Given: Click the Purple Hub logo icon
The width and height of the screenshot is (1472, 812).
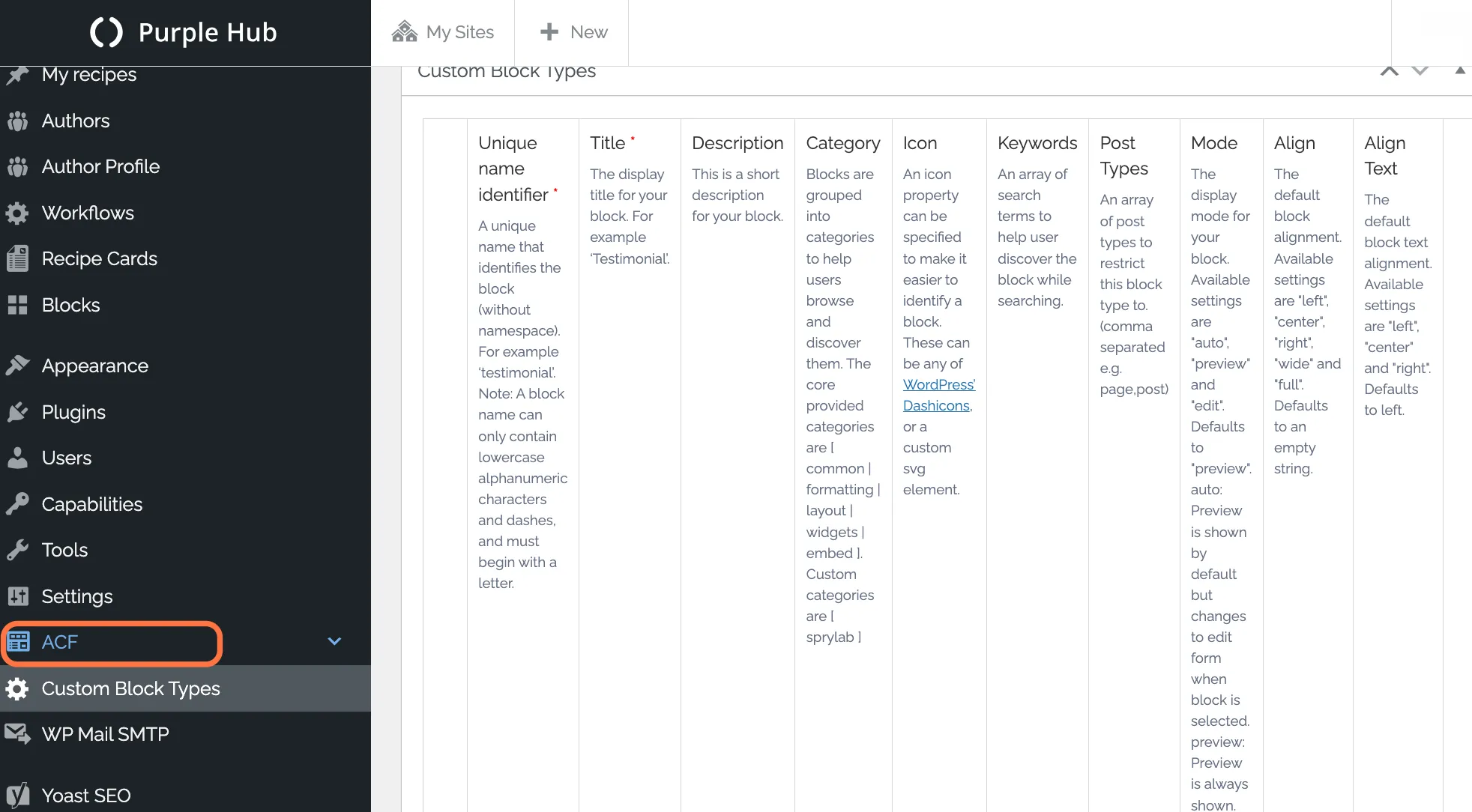Looking at the screenshot, I should (x=106, y=32).
